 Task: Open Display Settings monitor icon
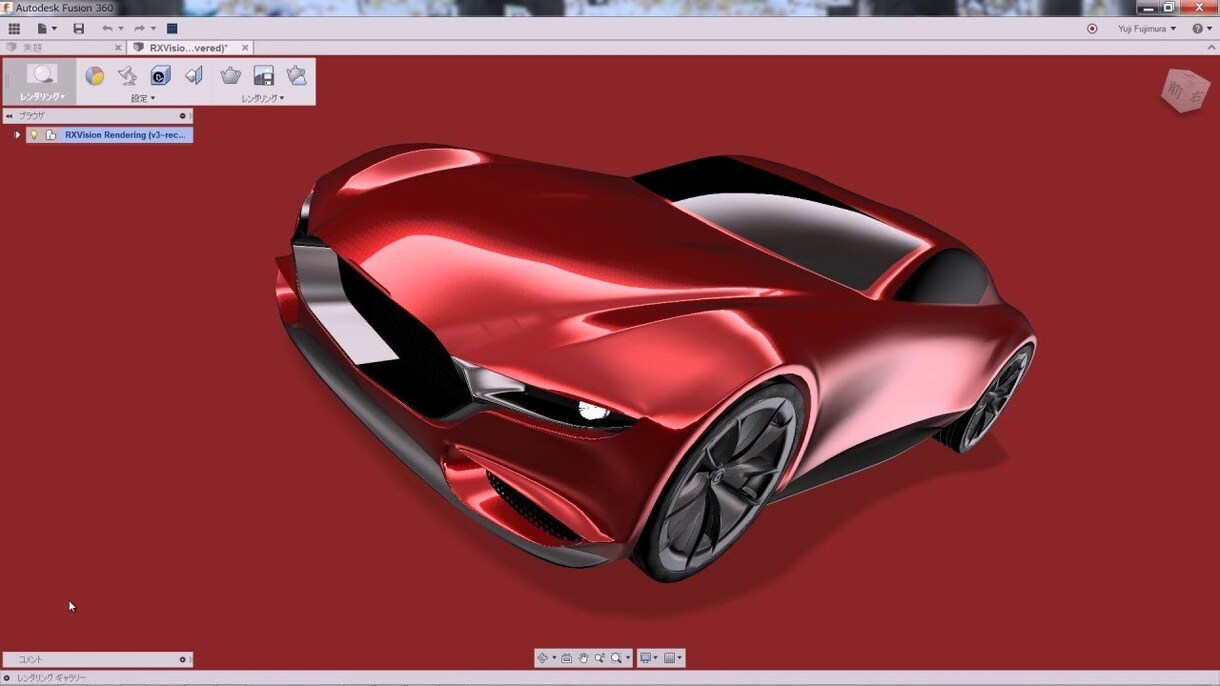pyautogui.click(x=646, y=658)
